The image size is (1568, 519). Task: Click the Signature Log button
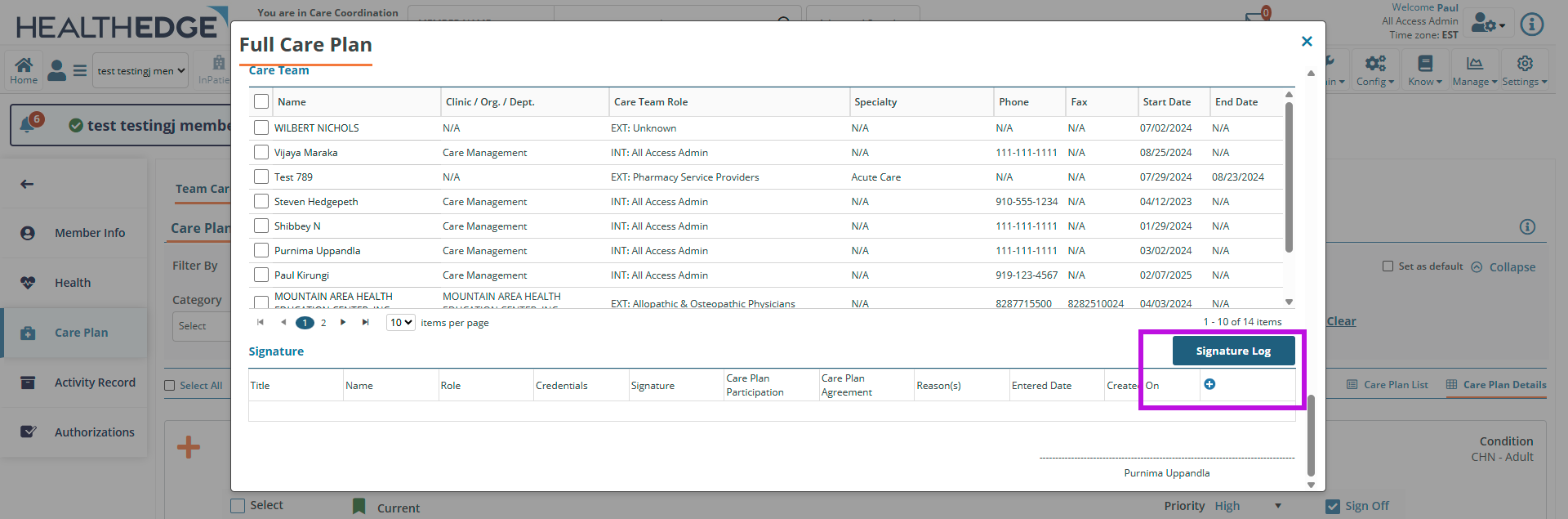click(x=1233, y=351)
